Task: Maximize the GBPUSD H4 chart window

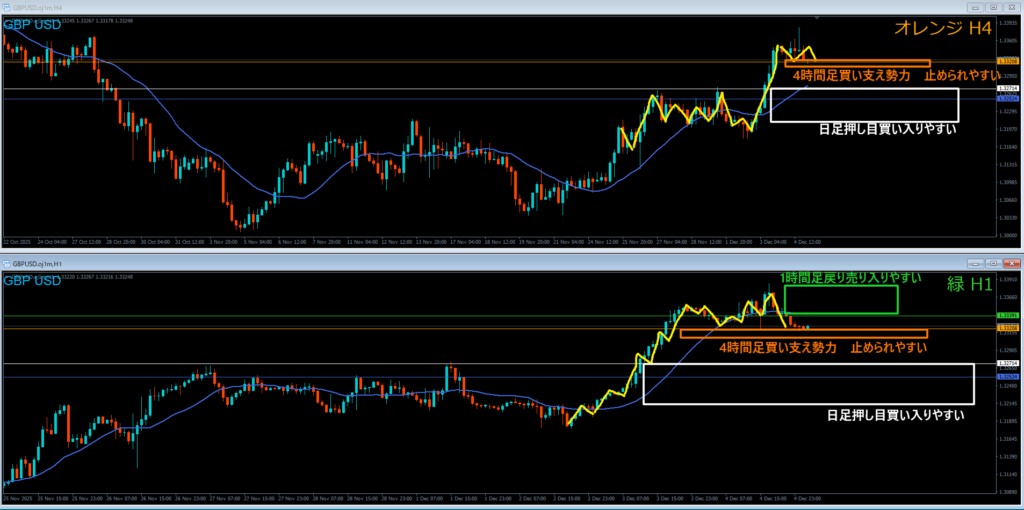Action: pyautogui.click(x=993, y=8)
